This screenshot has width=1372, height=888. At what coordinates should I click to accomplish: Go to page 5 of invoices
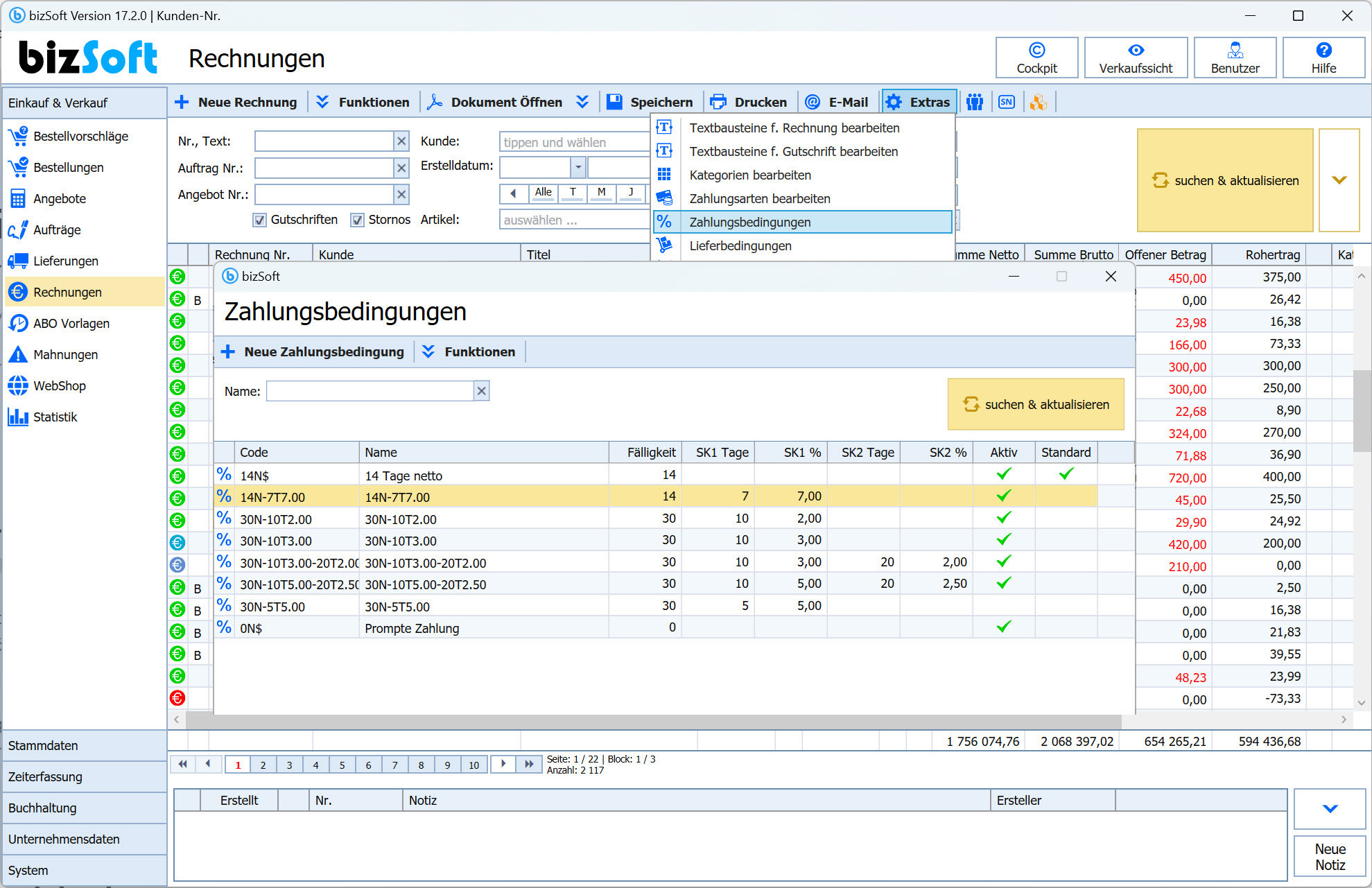click(x=342, y=765)
